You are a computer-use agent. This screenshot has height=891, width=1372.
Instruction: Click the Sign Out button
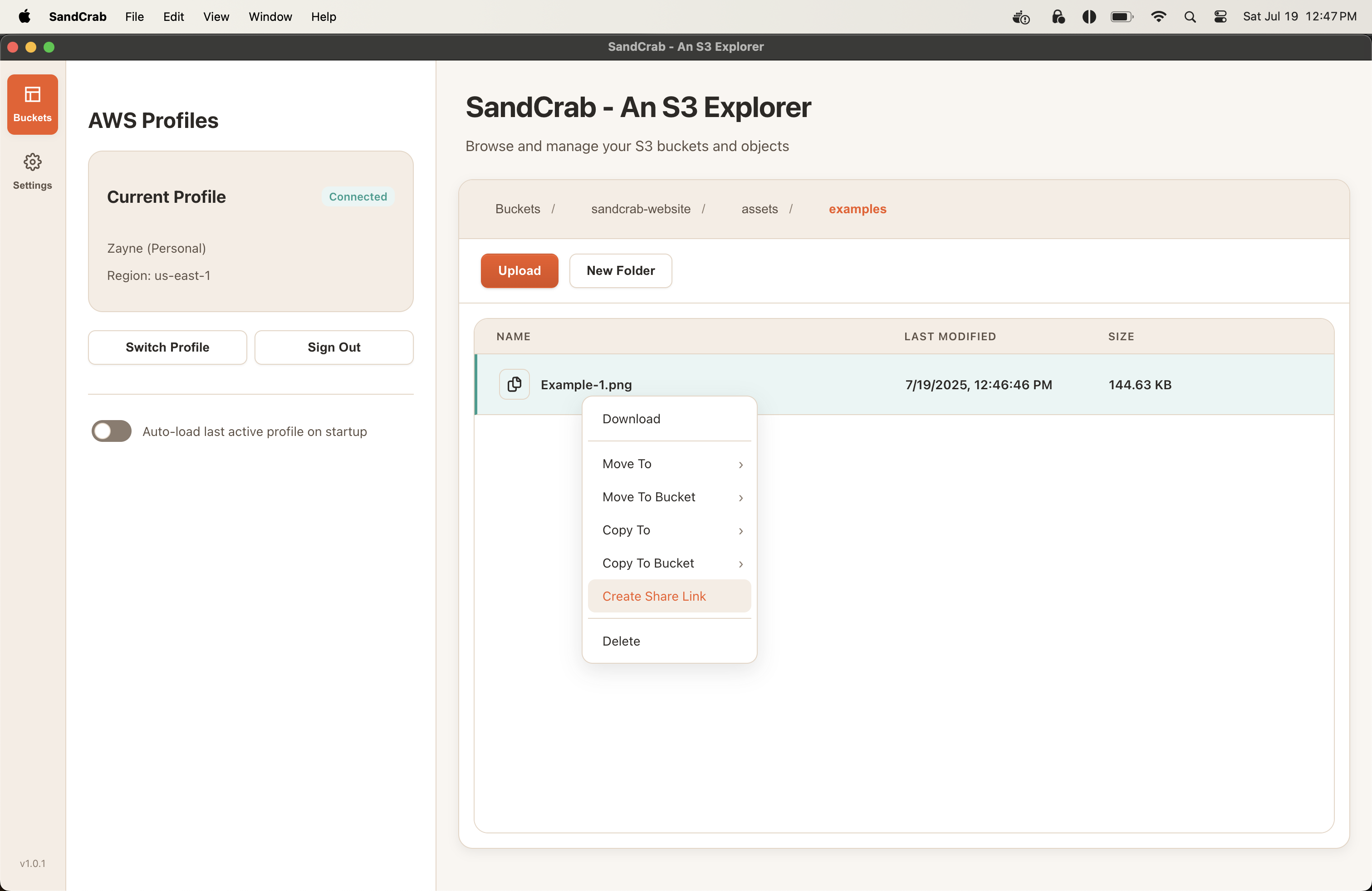point(334,347)
